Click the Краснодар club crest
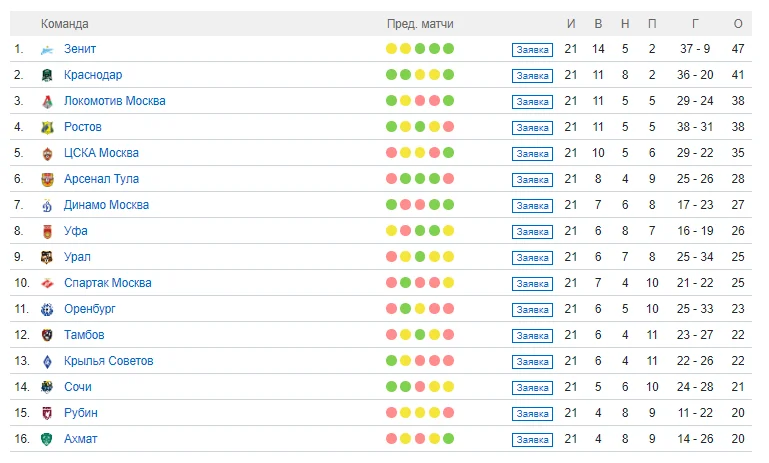The image size is (769, 463). pyautogui.click(x=47, y=76)
